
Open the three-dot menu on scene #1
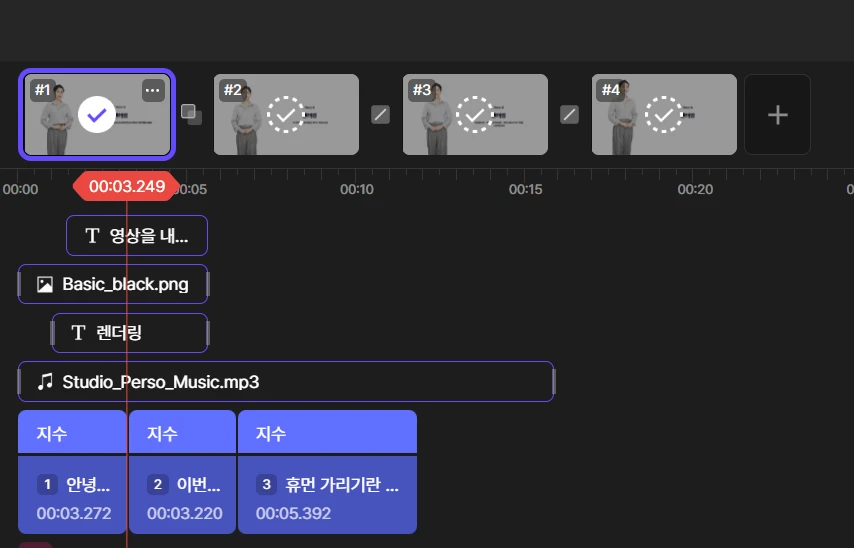[x=152, y=90]
